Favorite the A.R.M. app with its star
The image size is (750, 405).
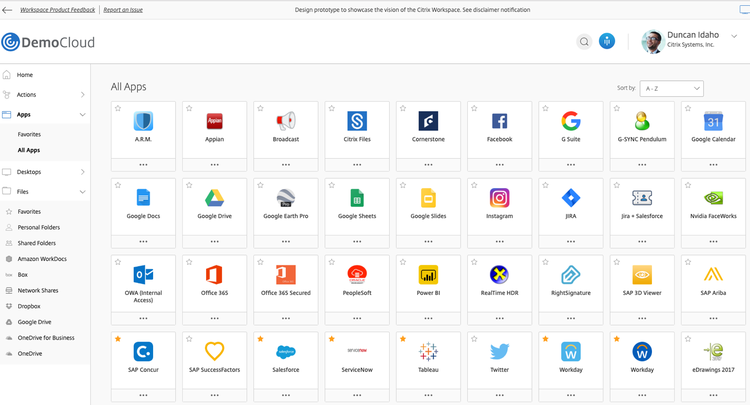[118, 109]
